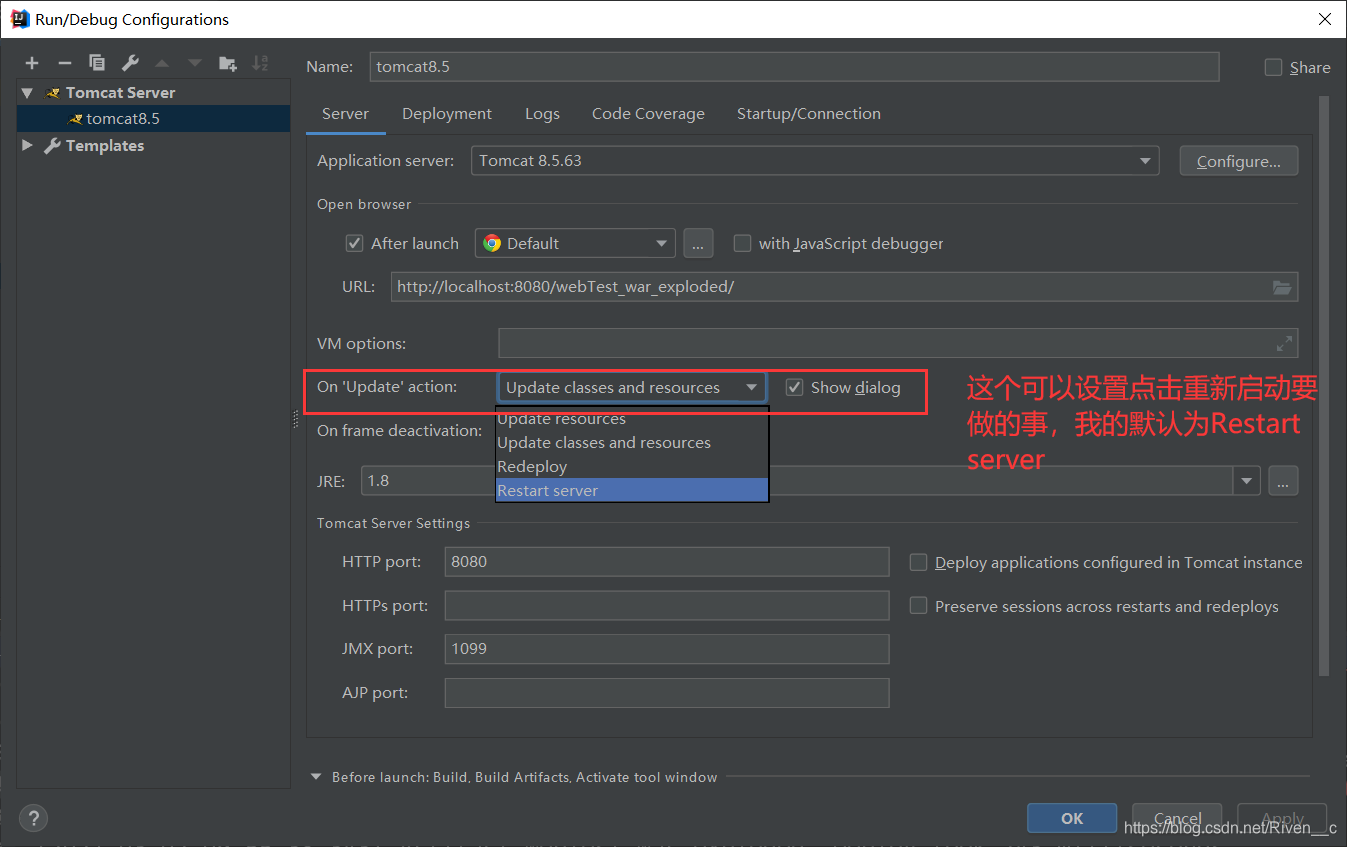Open On 'Update' action dropdown

(631, 387)
